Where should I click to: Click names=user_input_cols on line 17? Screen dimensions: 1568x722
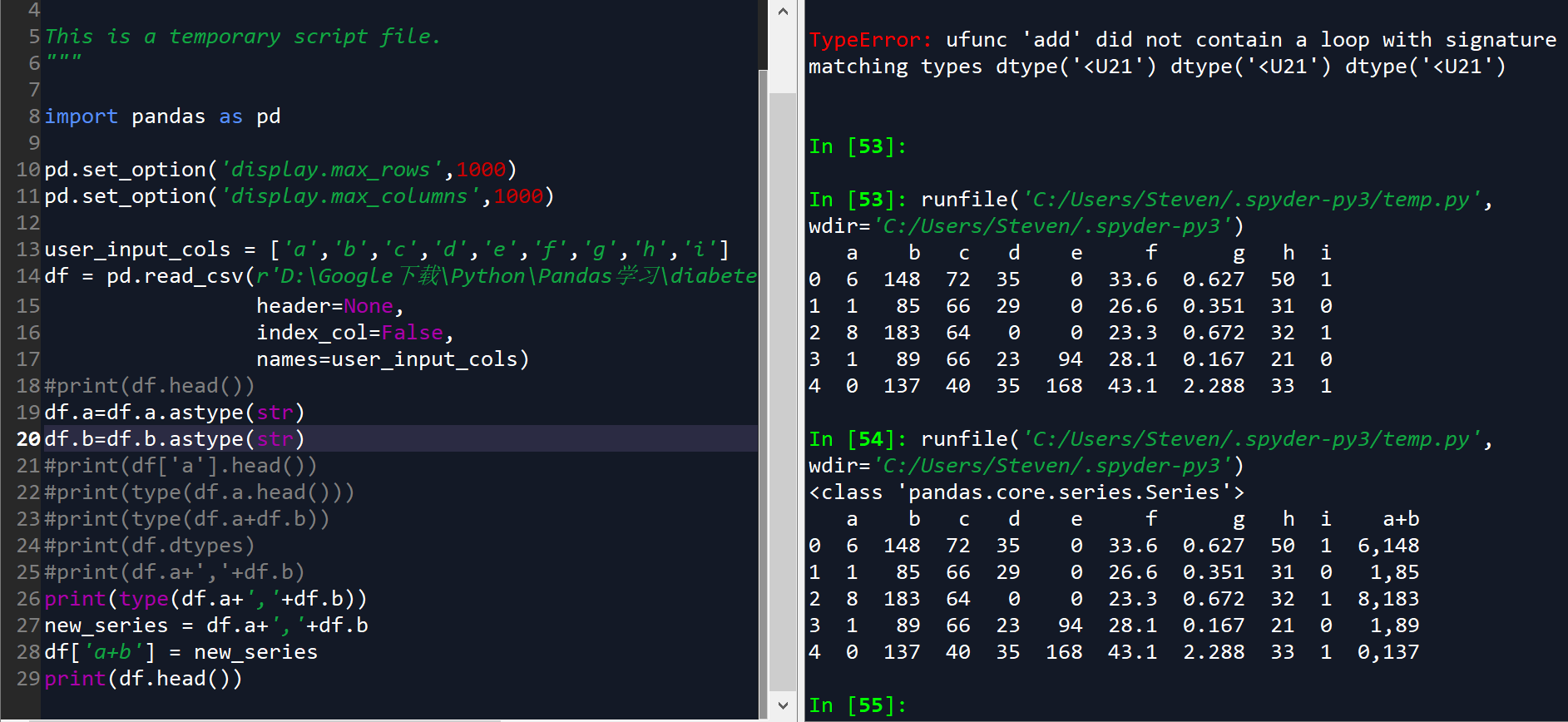[x=393, y=359]
